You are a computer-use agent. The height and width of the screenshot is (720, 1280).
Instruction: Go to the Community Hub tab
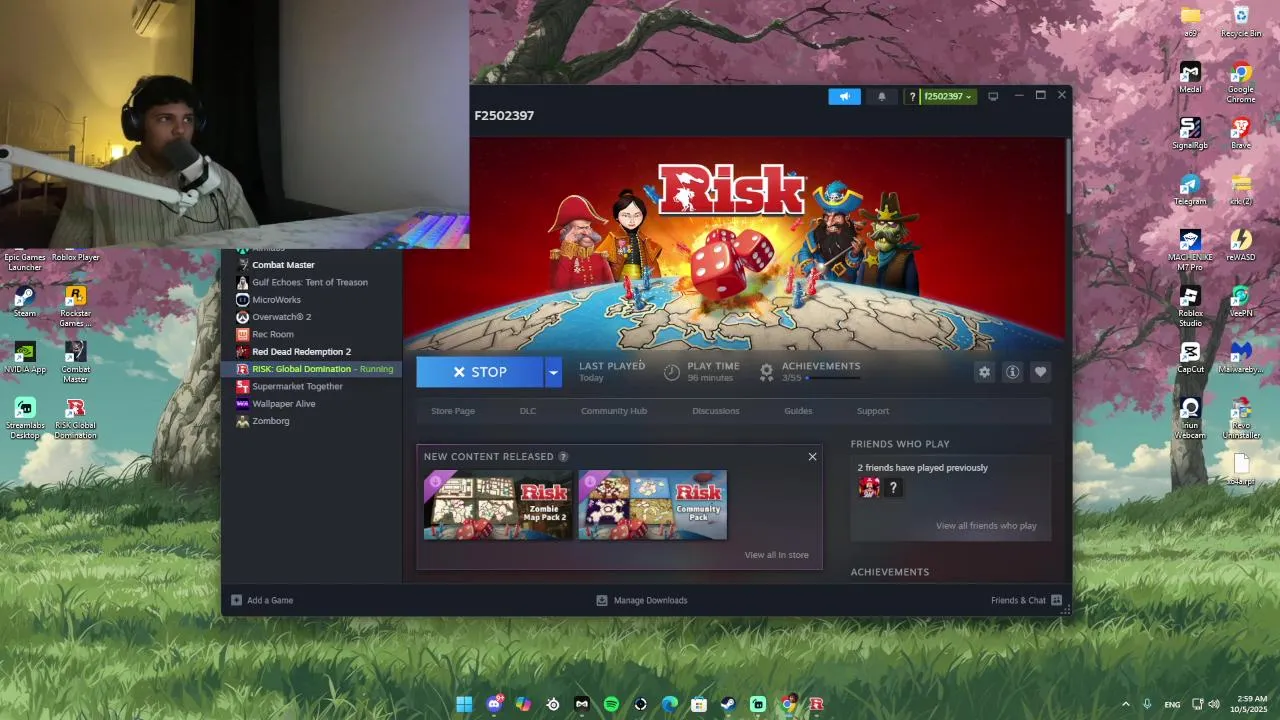click(x=614, y=411)
